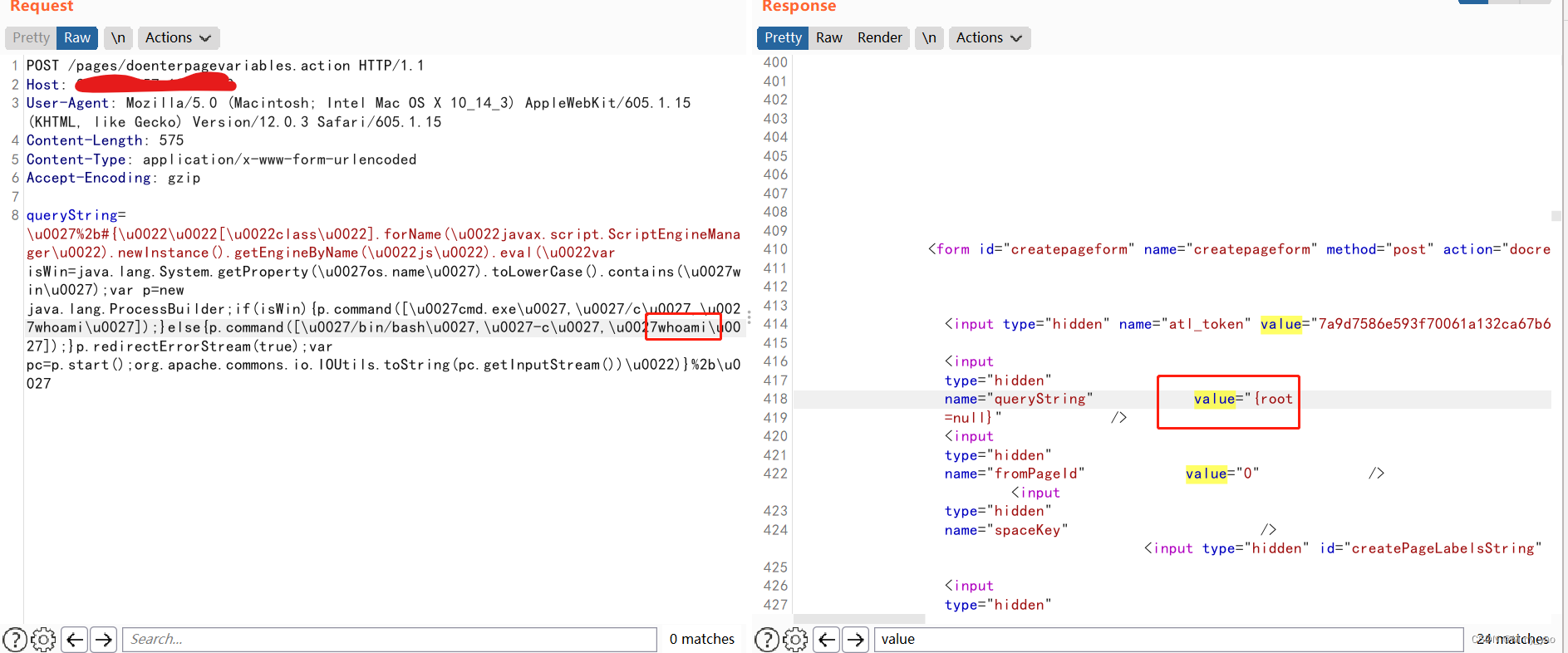Open help icon in Response search bar

(766, 640)
